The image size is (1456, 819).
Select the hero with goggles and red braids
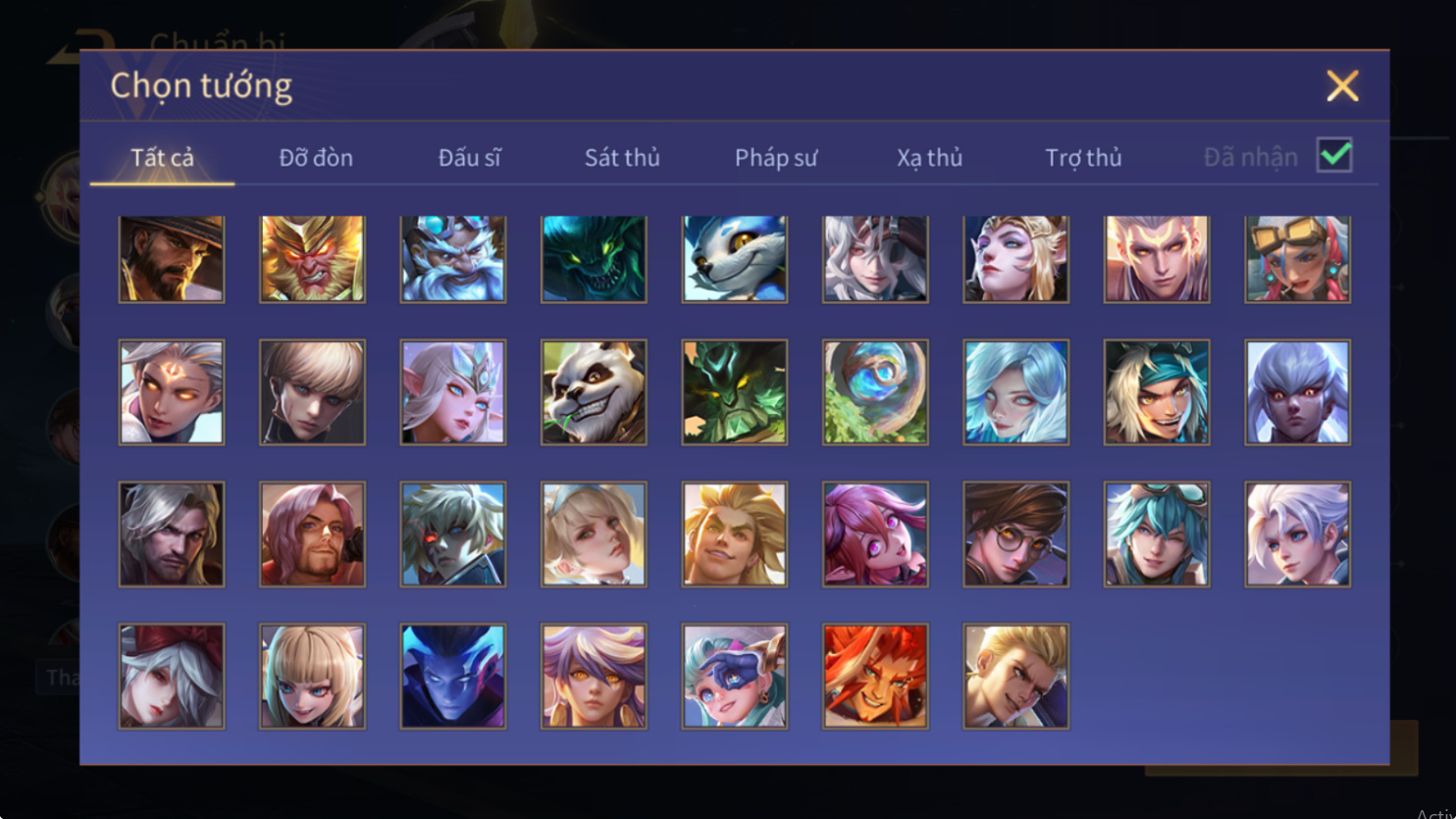1298,259
